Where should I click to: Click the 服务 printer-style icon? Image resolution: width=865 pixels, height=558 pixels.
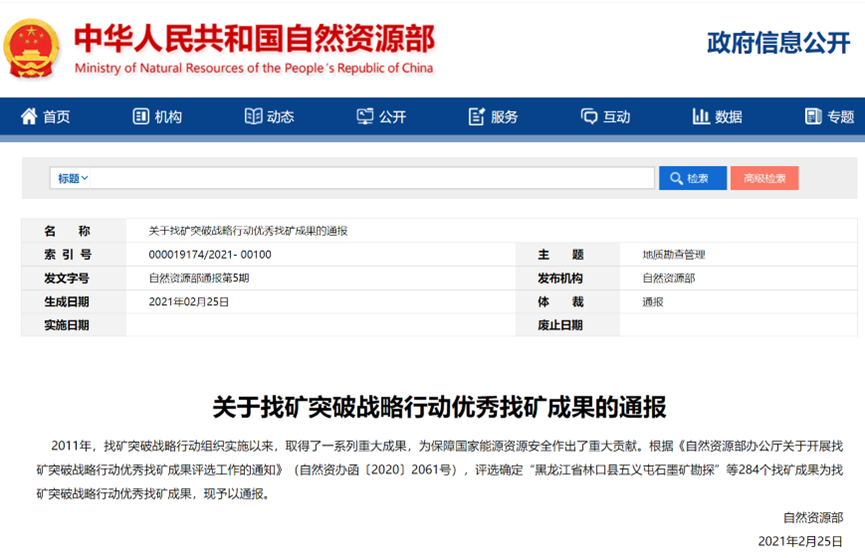[x=477, y=117]
